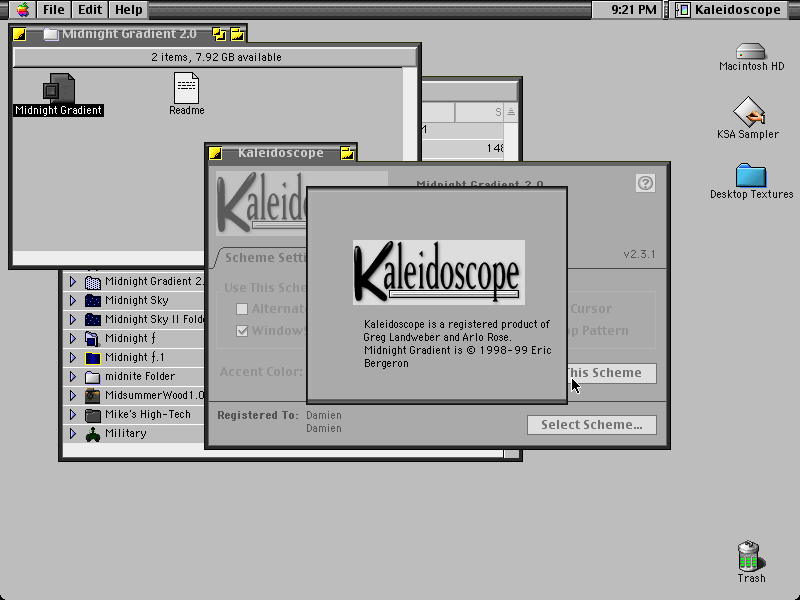Expand the Midnight ƒ.1 row
This screenshot has height=600, width=800.
pos(72,357)
